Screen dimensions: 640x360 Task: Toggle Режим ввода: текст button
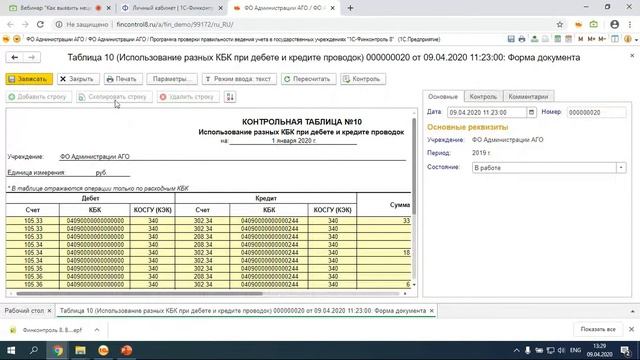coord(239,79)
